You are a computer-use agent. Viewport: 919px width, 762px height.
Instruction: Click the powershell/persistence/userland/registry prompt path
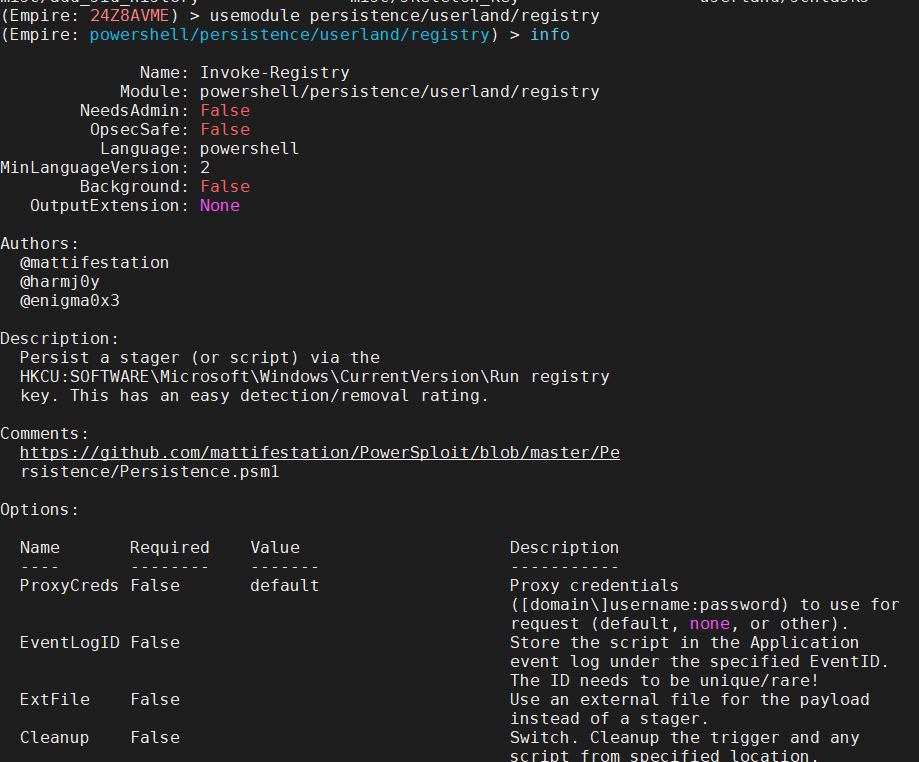click(290, 34)
